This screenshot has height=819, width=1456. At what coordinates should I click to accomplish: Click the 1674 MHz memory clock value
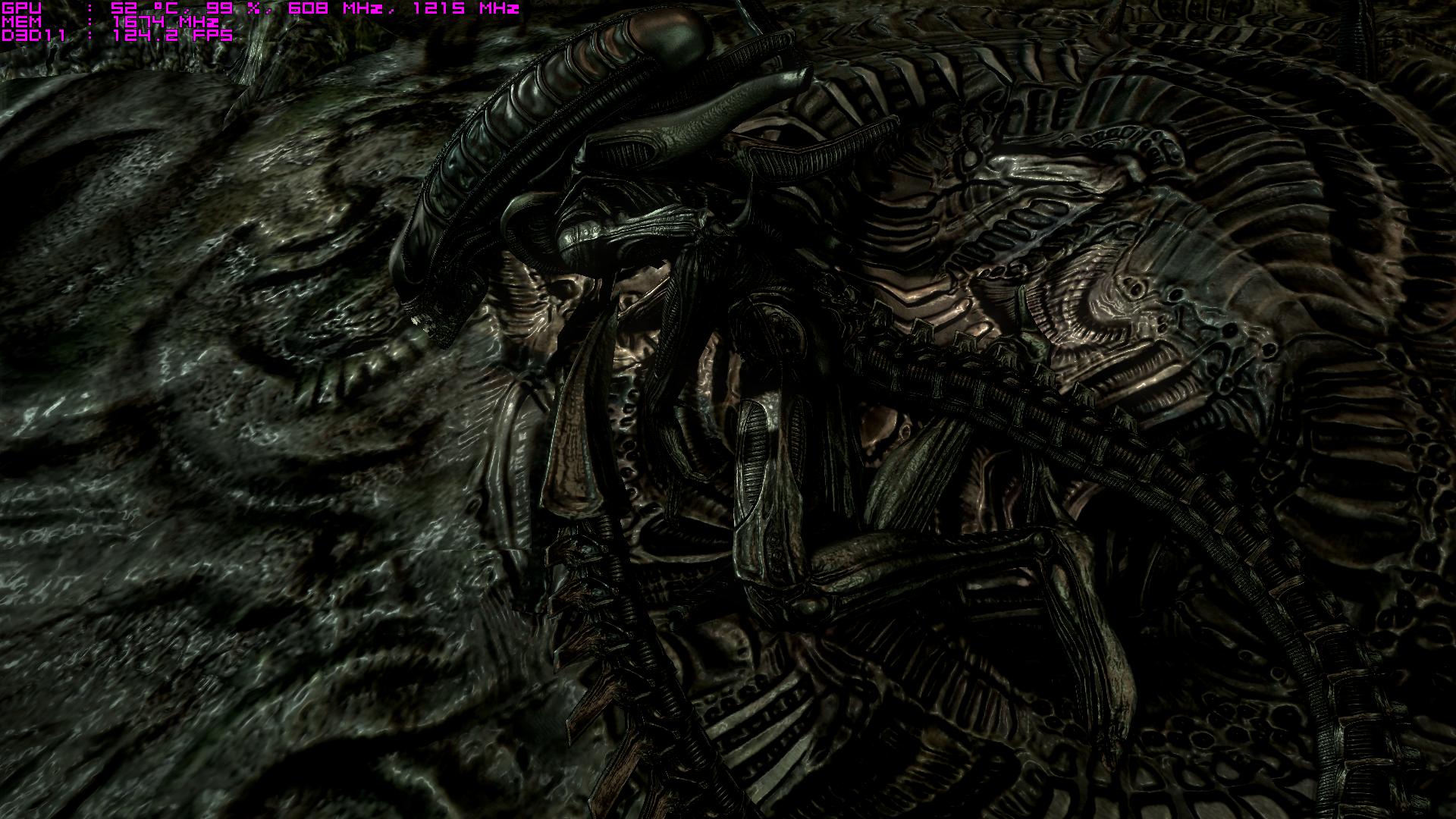[165, 22]
